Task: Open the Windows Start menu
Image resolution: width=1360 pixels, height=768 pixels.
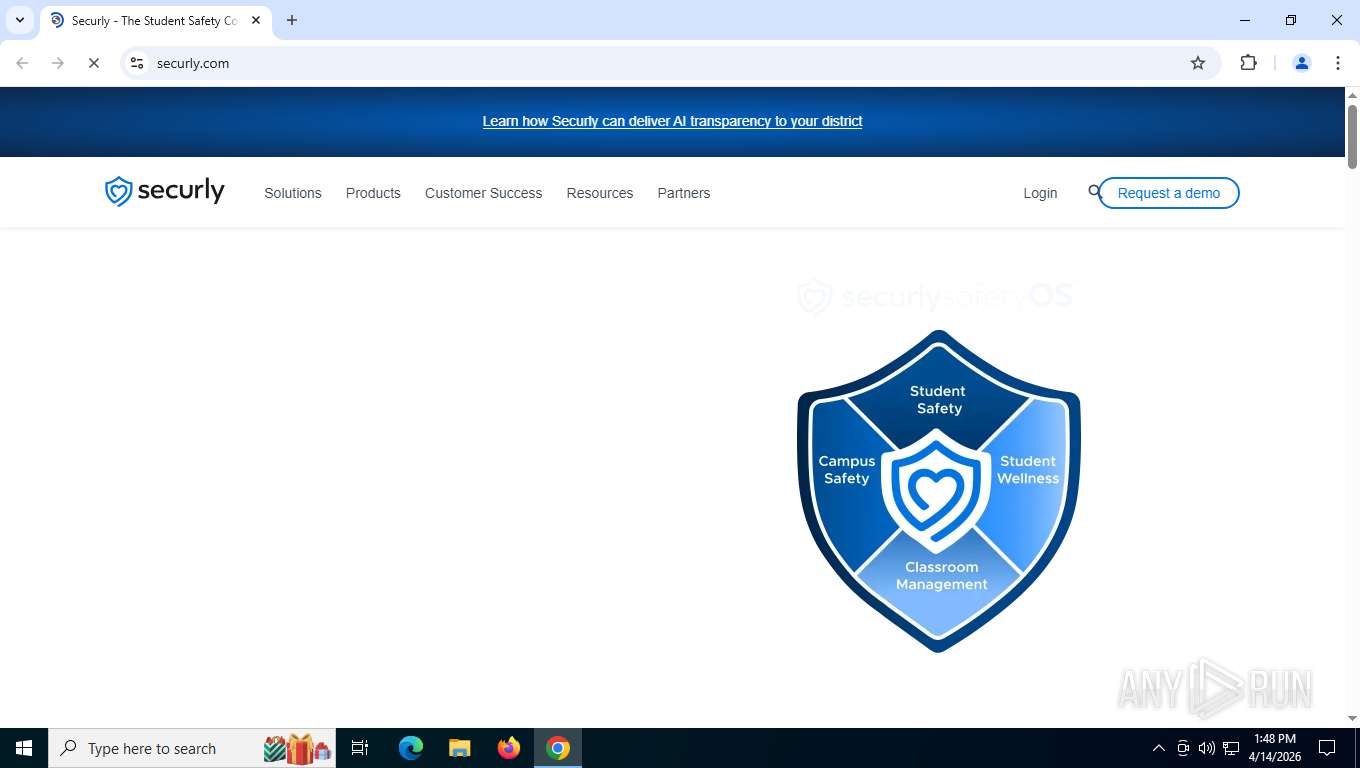Action: click(x=24, y=748)
